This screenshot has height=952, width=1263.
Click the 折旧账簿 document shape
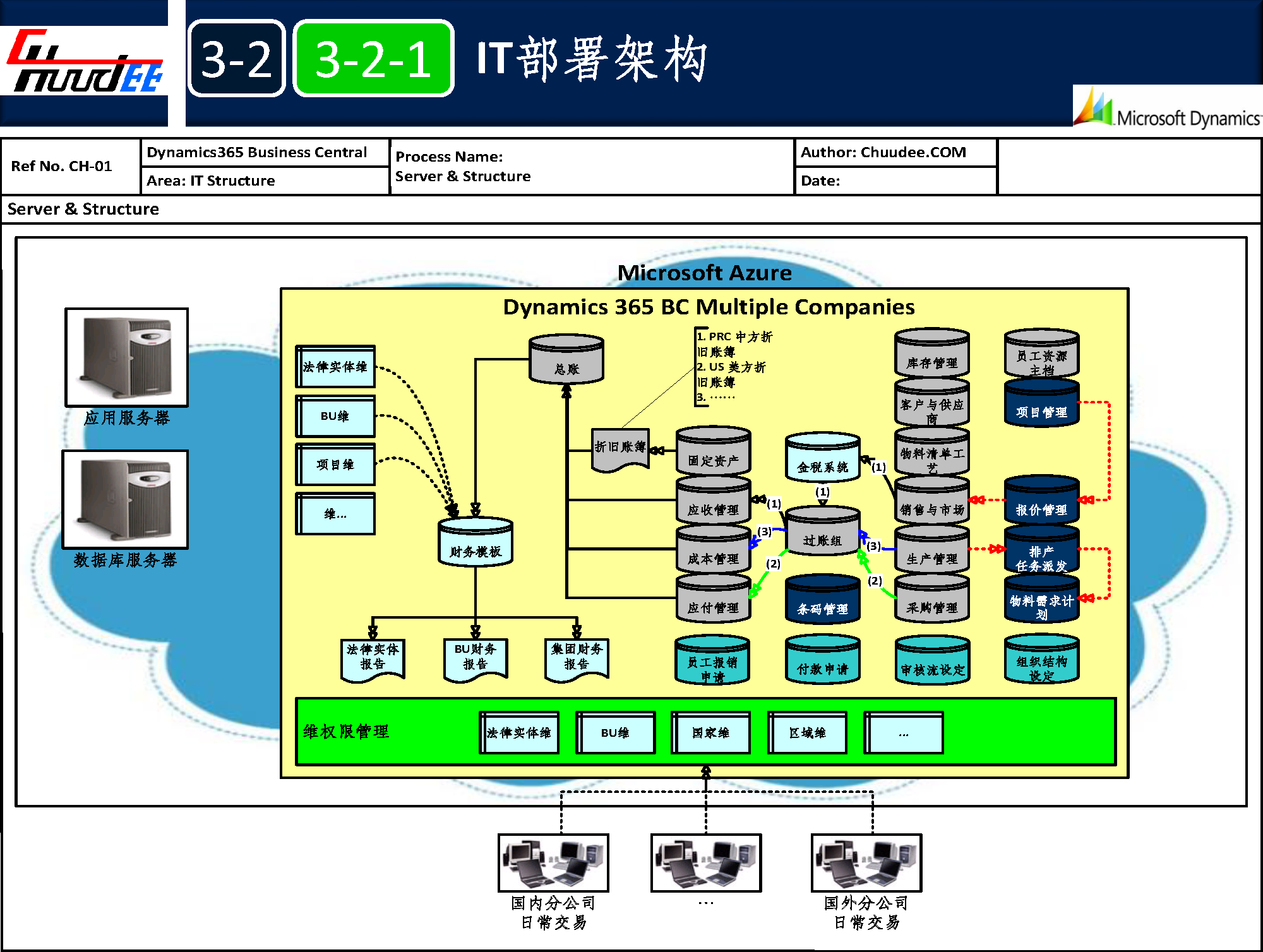[x=620, y=449]
